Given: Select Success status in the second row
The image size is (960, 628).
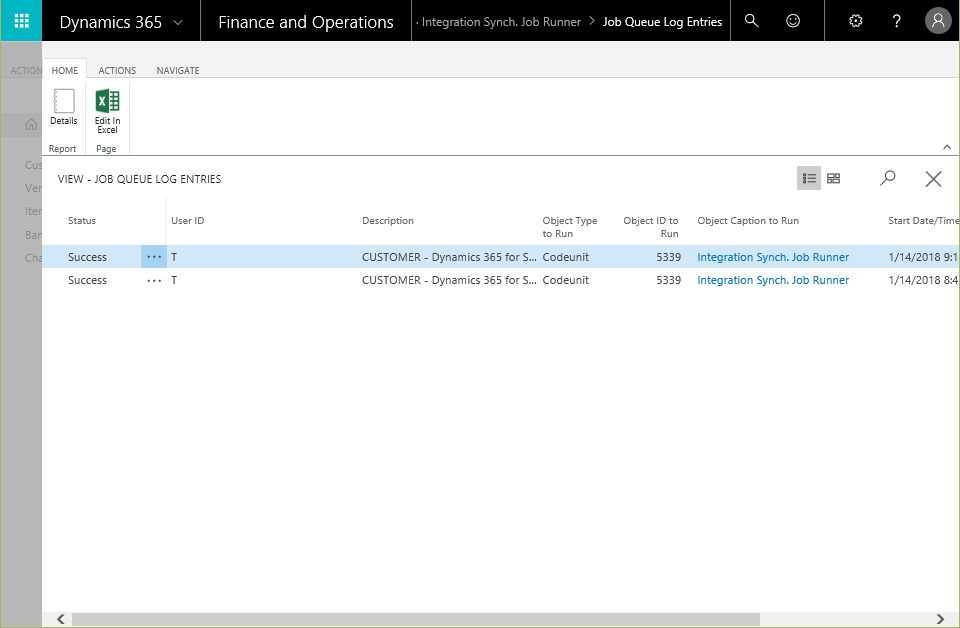Looking at the screenshot, I should [x=88, y=280].
